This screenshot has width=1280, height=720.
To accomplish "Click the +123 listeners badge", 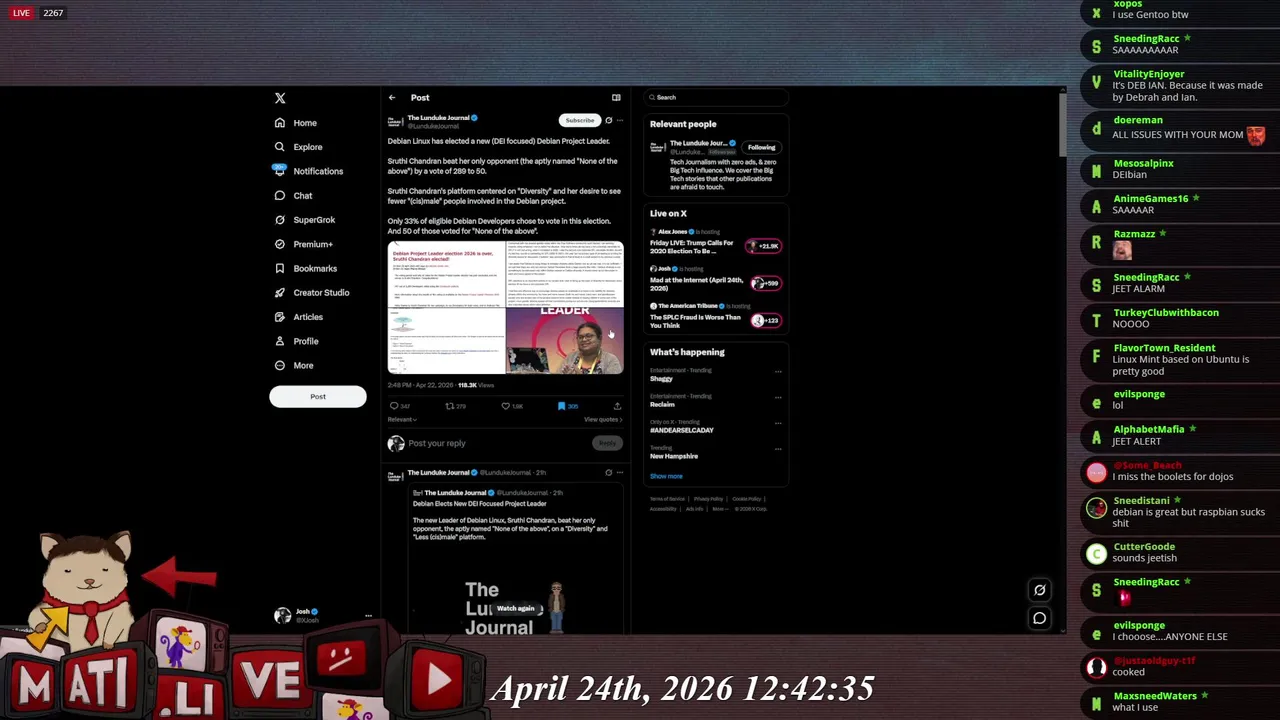I will coord(765,320).
